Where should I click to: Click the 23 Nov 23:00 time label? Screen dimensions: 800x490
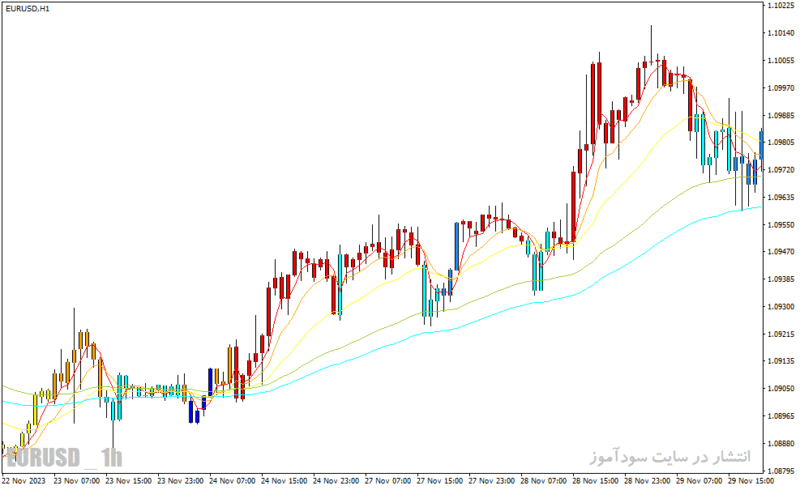click(181, 481)
